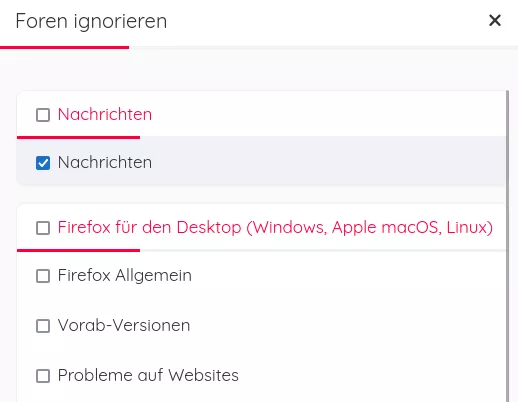Click the red Nachrichten category label

(105, 114)
